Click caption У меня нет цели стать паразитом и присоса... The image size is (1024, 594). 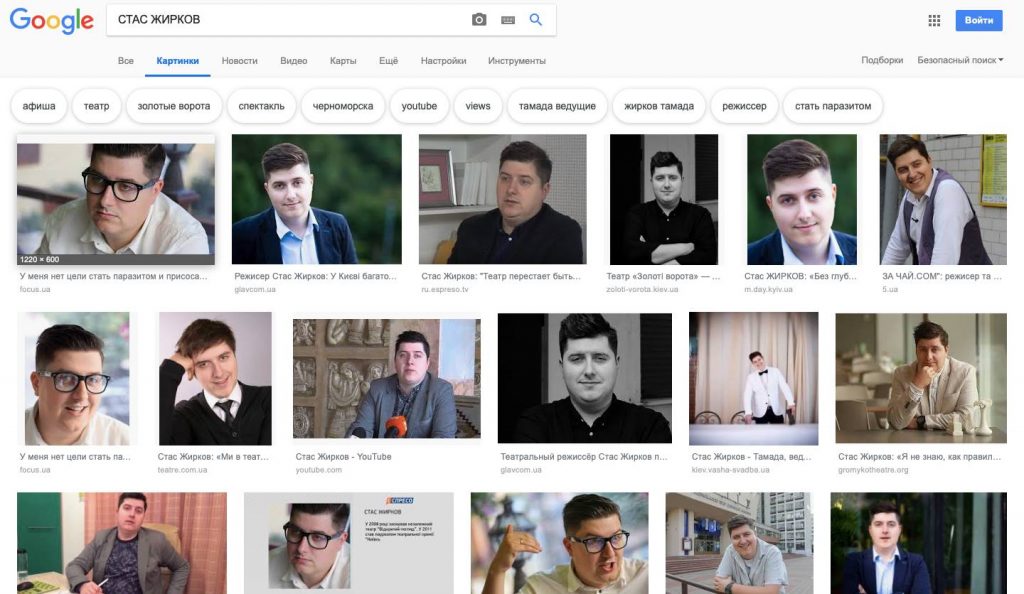(x=113, y=276)
